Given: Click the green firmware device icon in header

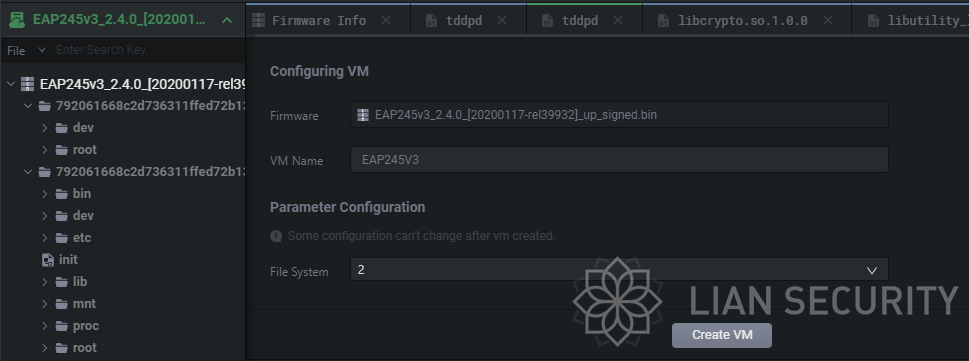Looking at the screenshot, I should click(x=17, y=19).
